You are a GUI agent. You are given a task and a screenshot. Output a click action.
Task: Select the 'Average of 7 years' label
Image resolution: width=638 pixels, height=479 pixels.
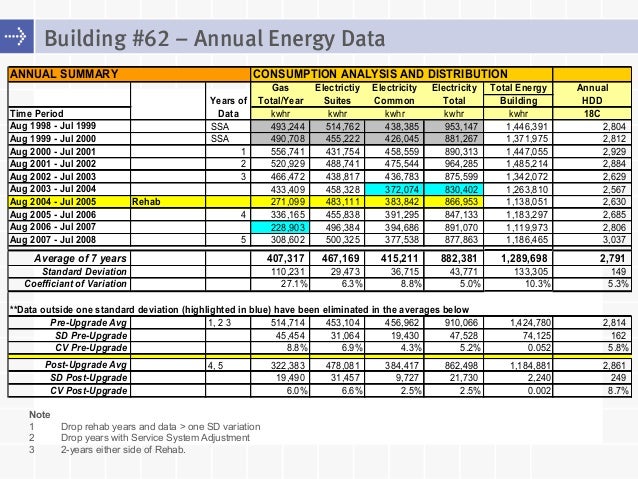(80, 258)
